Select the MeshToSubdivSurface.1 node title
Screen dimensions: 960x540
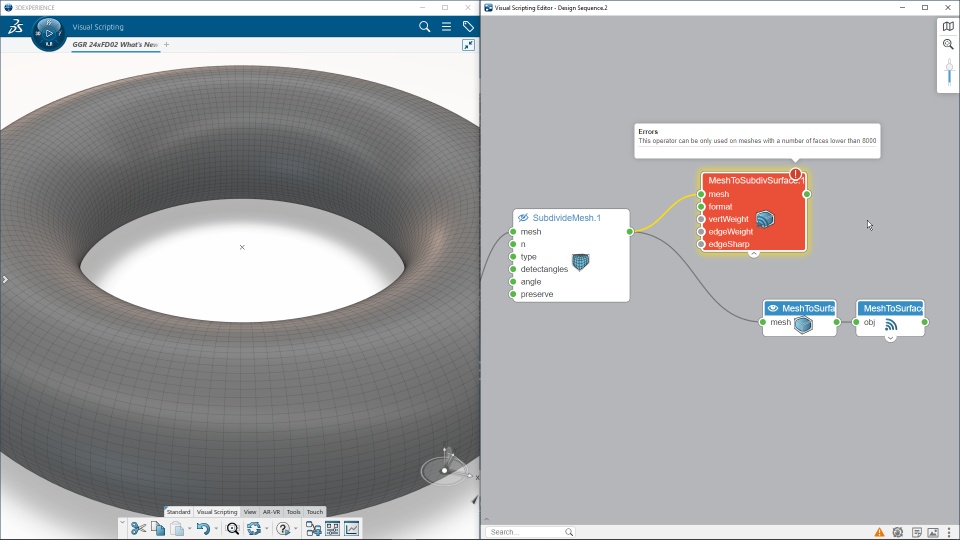coord(755,180)
